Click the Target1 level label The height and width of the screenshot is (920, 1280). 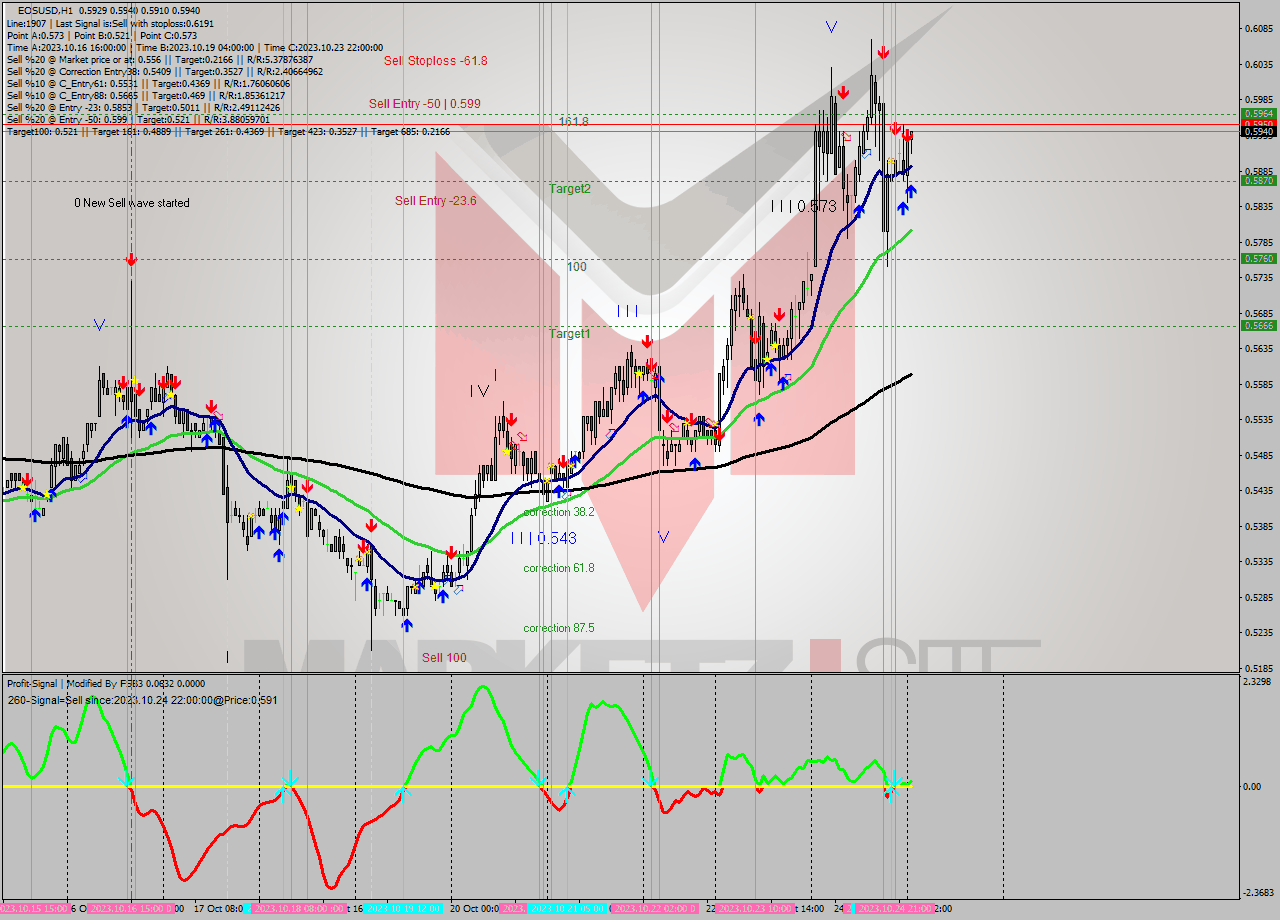[569, 334]
